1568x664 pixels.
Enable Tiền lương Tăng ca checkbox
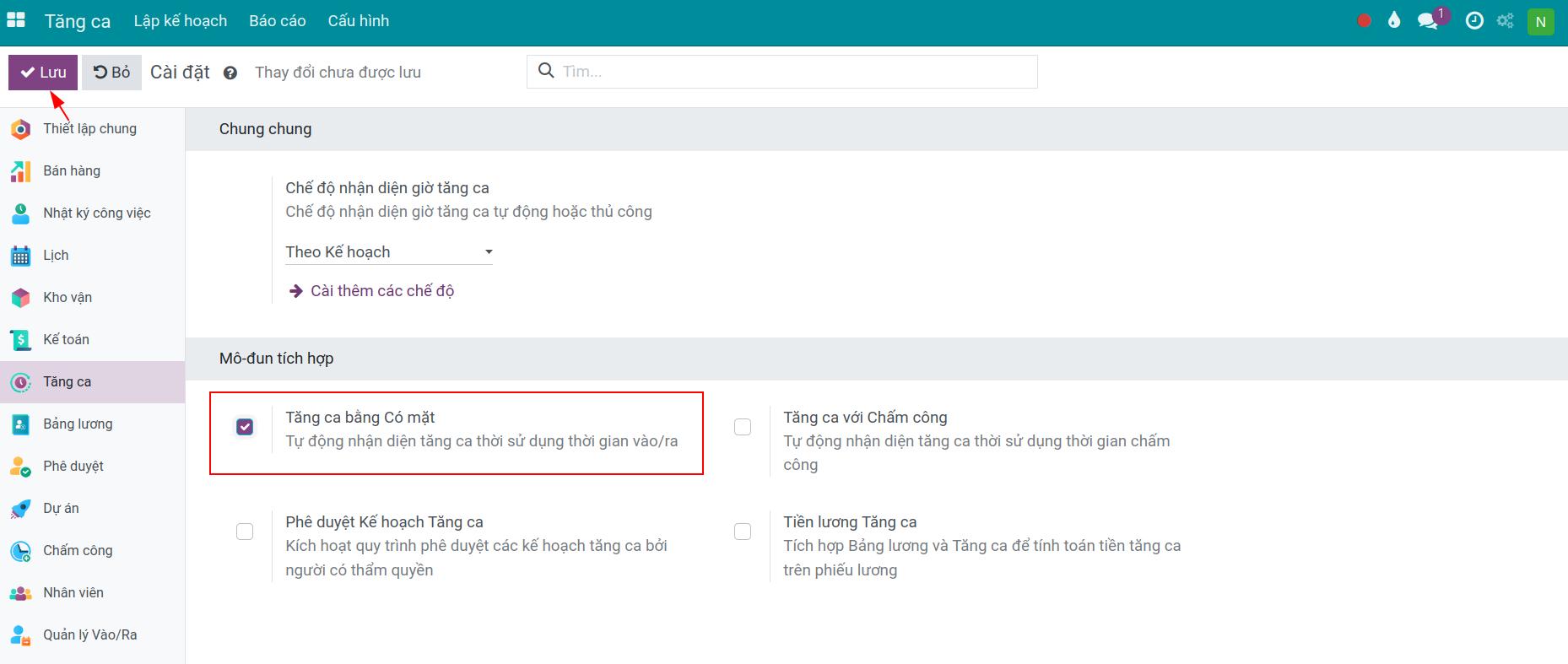743,532
